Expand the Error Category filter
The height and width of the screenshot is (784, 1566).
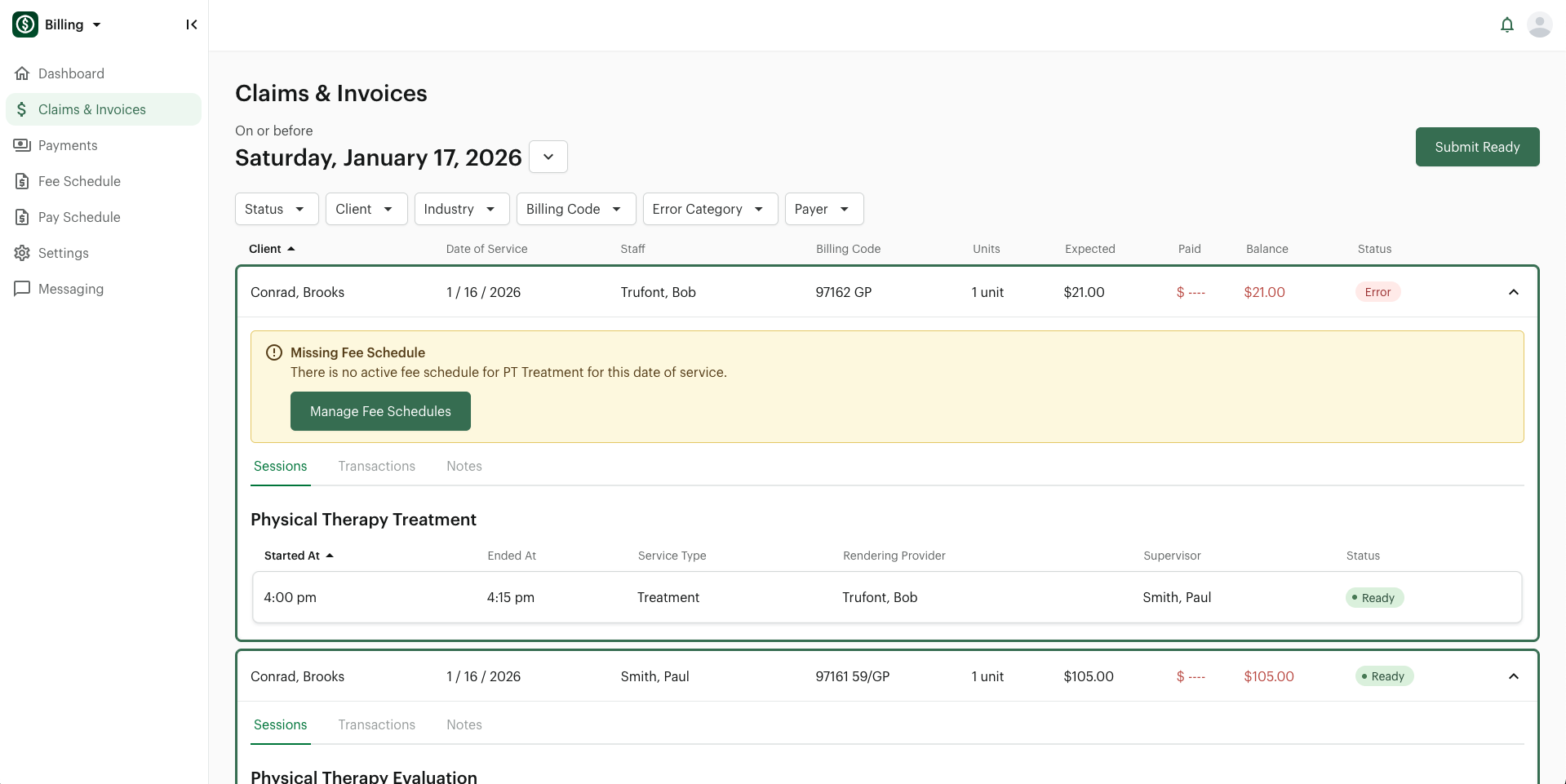coord(709,209)
